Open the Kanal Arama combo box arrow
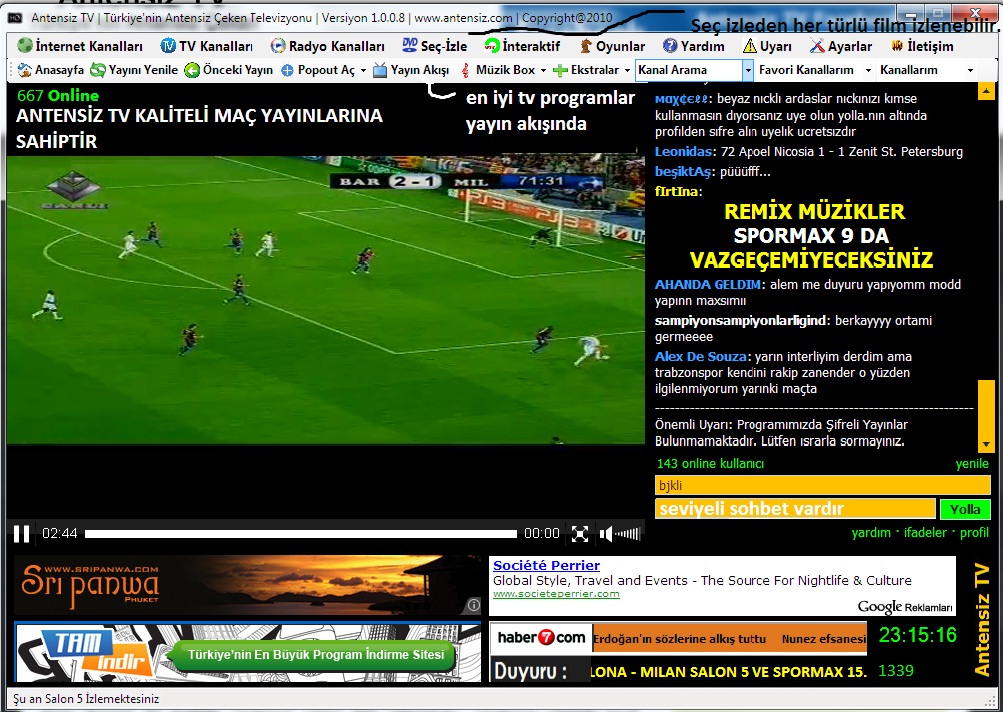1003x712 pixels. tap(748, 70)
